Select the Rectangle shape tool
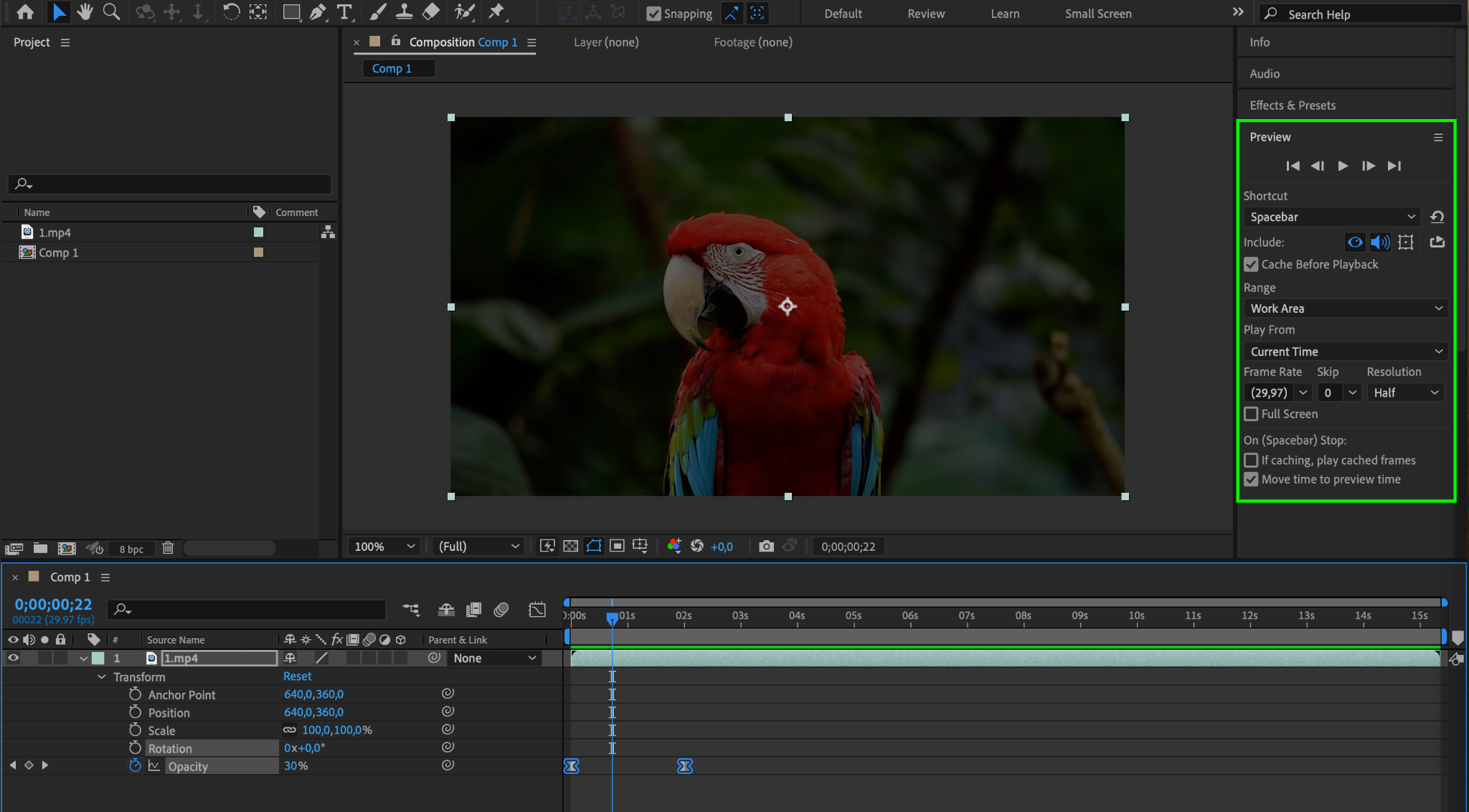The height and width of the screenshot is (812, 1469). coord(291,12)
